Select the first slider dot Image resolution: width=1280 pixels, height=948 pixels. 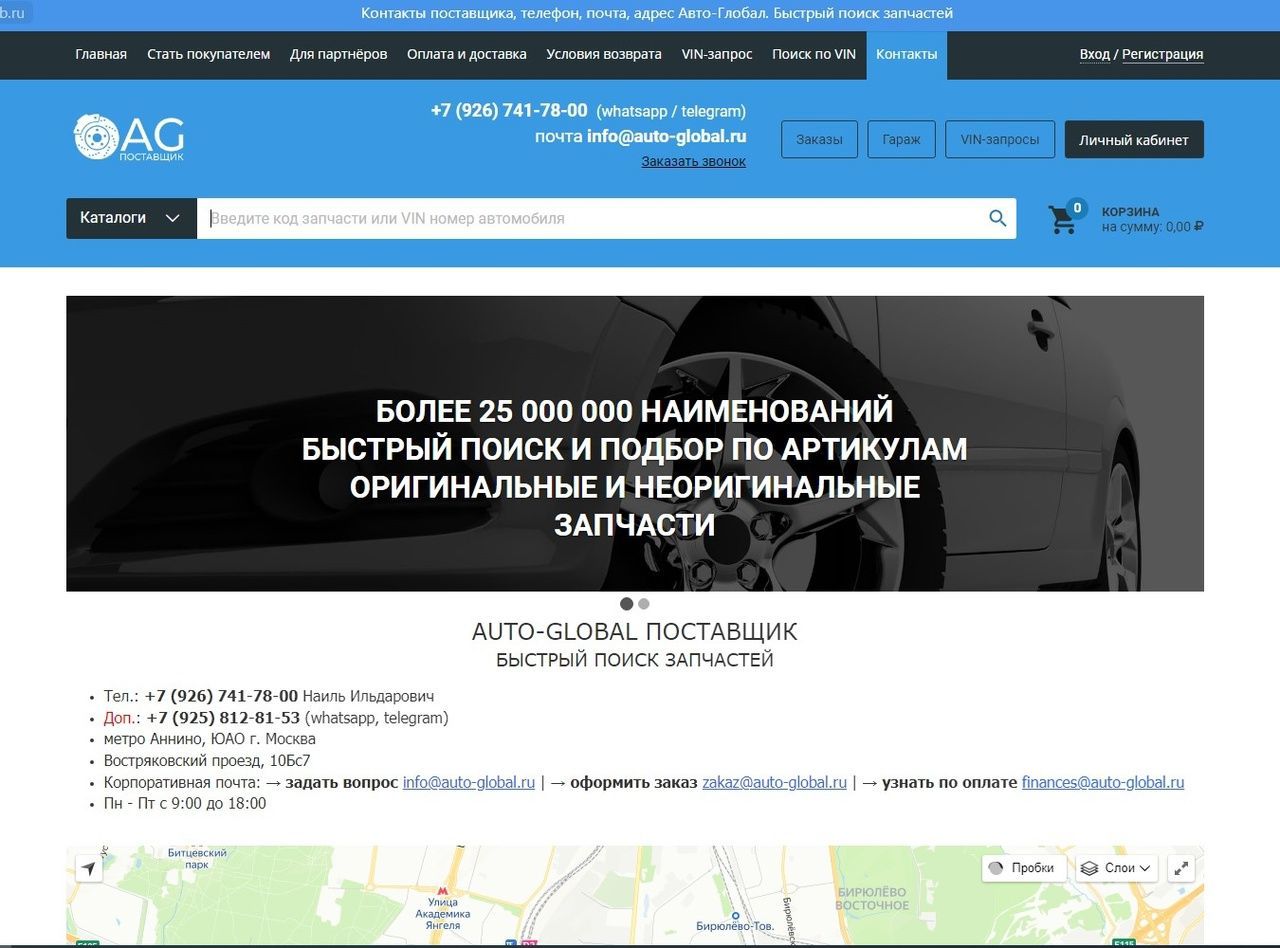tap(627, 604)
